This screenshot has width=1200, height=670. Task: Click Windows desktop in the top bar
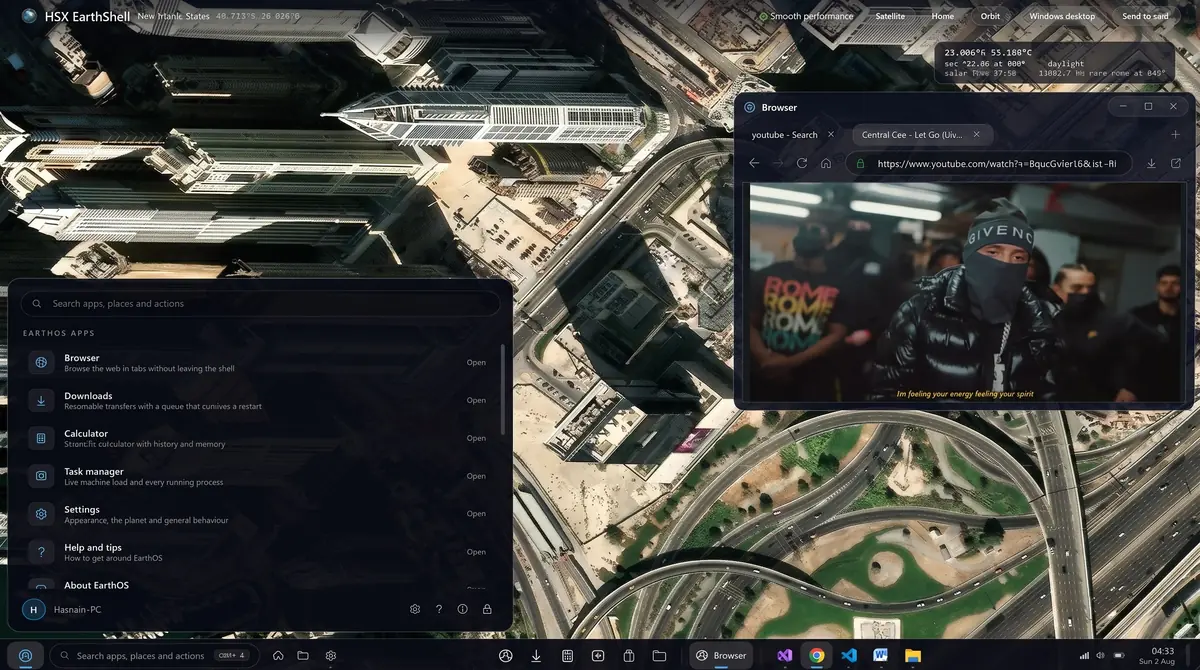tap(1062, 16)
